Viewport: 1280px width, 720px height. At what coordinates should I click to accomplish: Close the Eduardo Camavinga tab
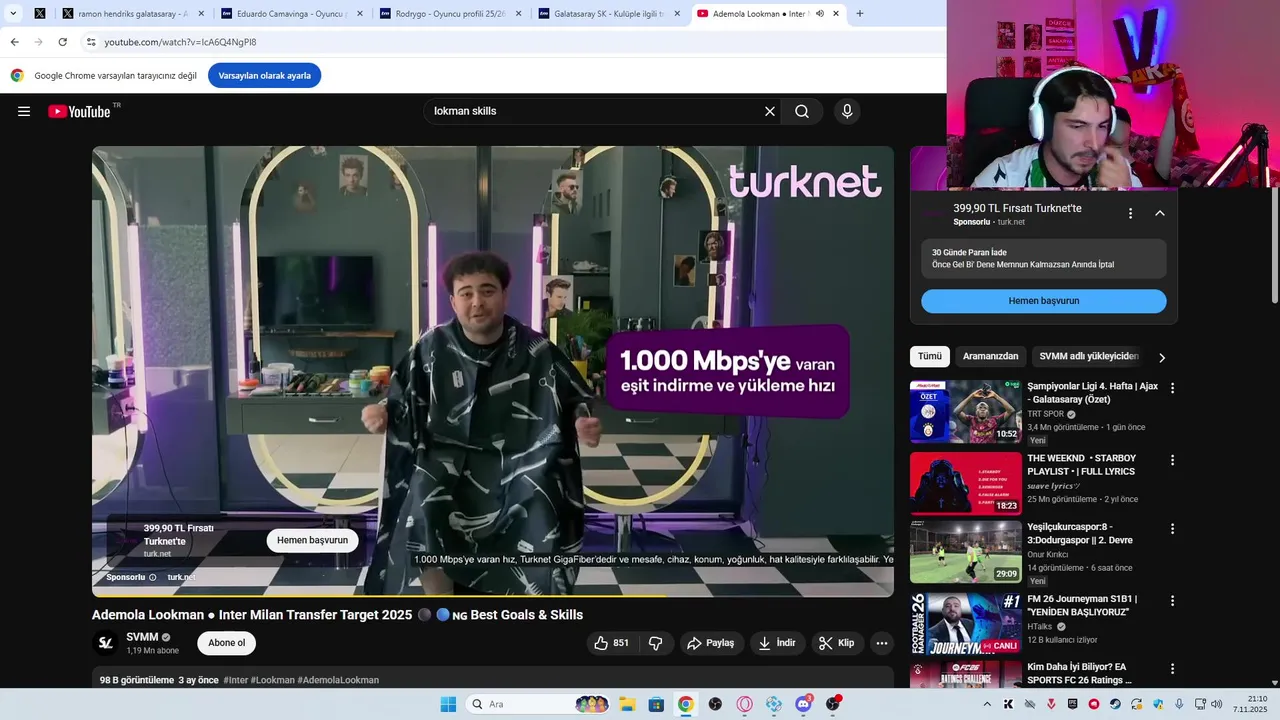coord(360,14)
